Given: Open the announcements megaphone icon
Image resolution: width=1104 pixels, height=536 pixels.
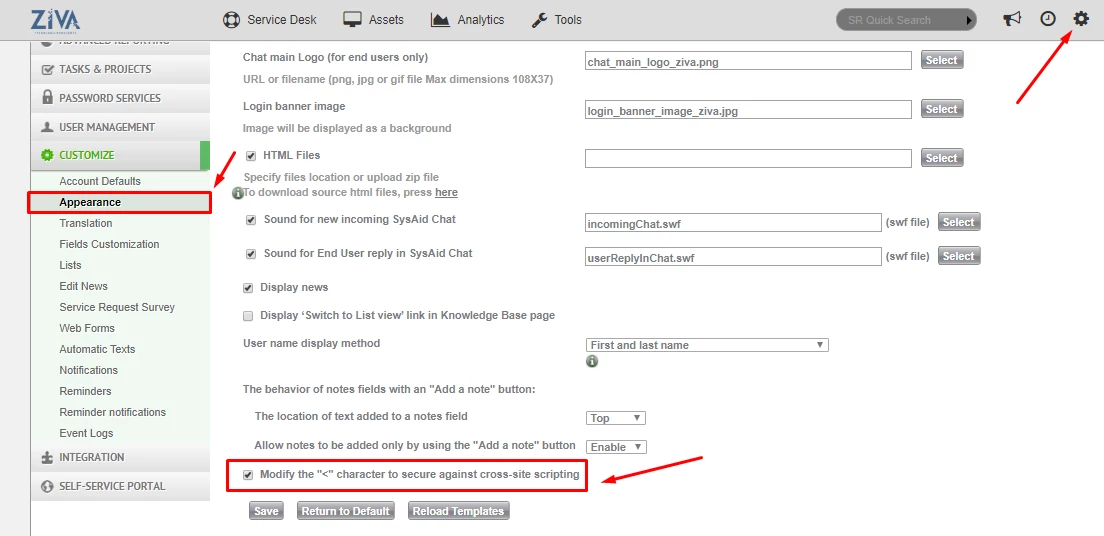Looking at the screenshot, I should (1012, 19).
